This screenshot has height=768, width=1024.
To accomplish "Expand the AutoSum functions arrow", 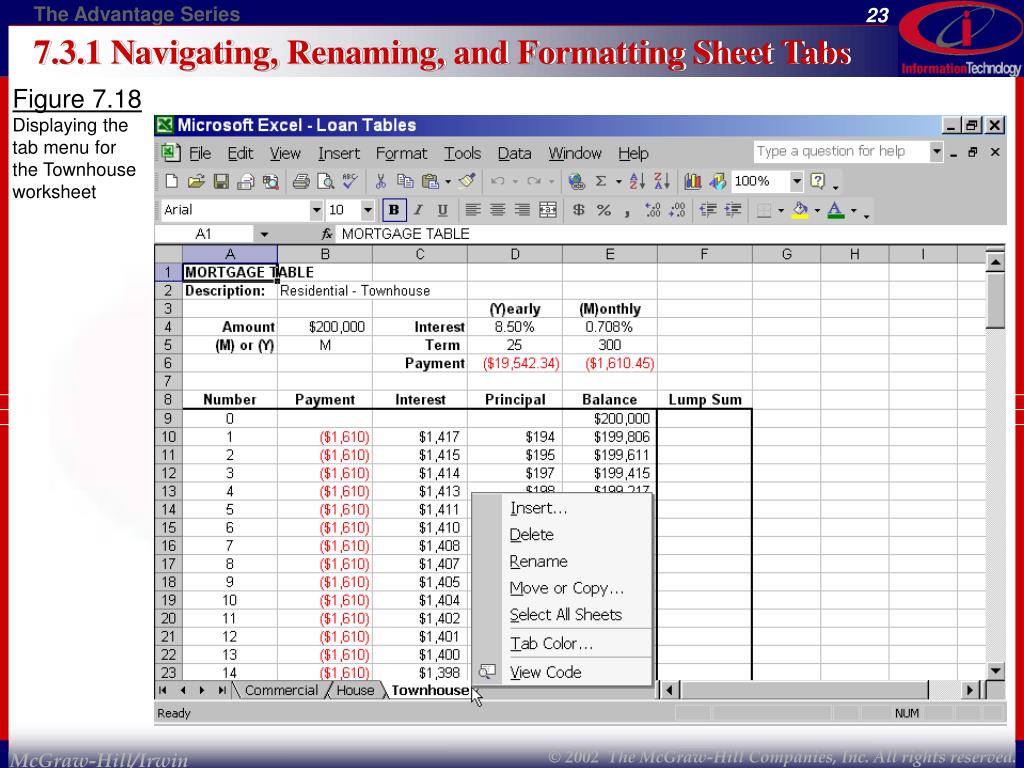I will (618, 182).
